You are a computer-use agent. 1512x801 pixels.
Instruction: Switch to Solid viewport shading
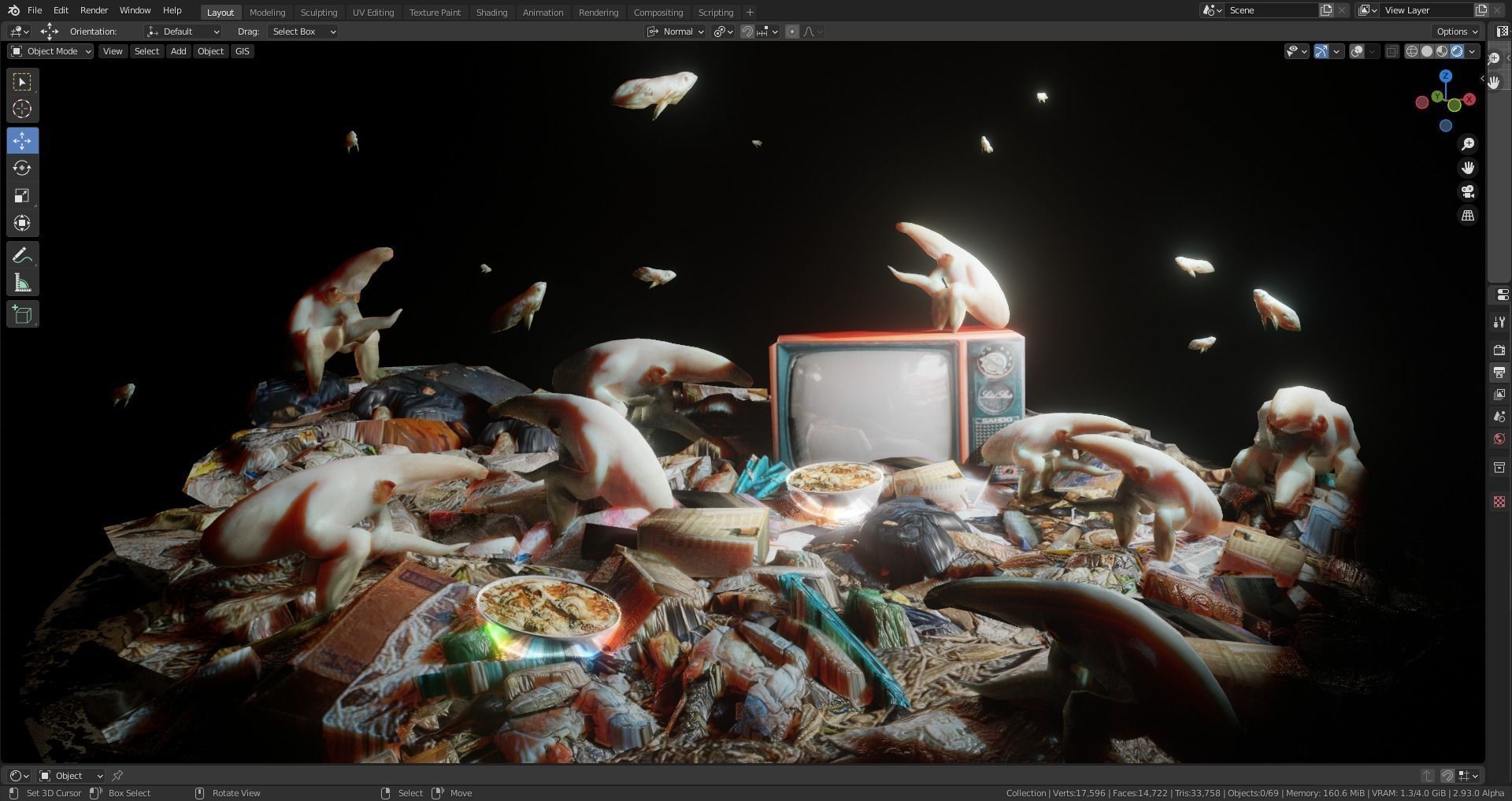pyautogui.click(x=1427, y=51)
